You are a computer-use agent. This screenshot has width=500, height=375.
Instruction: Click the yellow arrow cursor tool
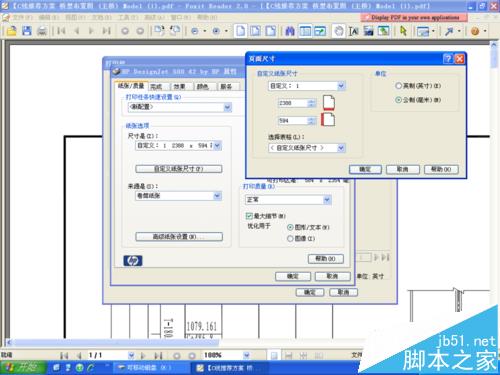pyautogui.click(x=403, y=31)
